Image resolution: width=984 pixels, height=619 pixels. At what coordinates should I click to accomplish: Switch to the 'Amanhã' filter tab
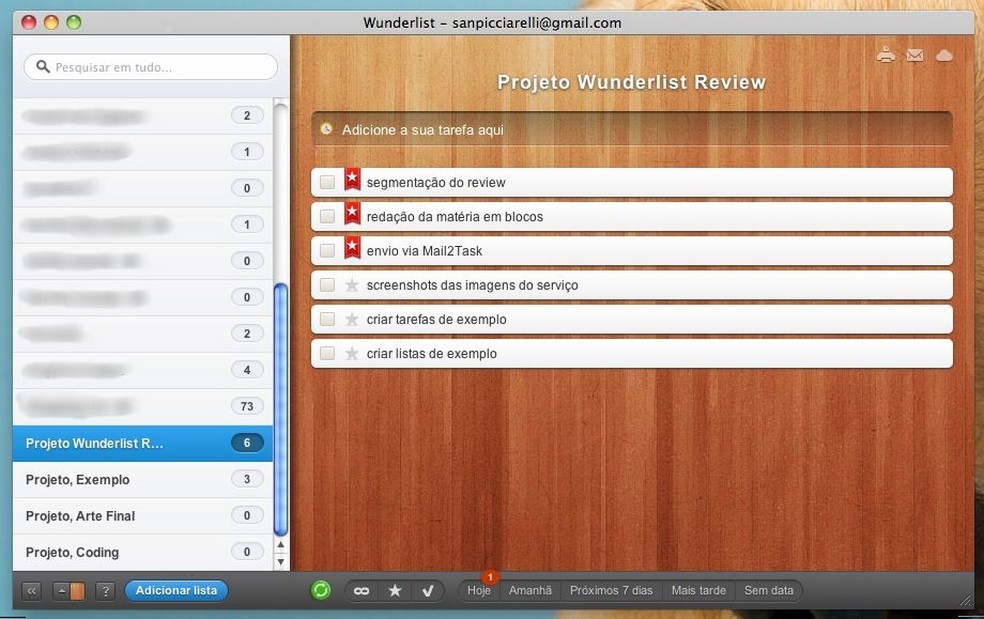click(531, 590)
